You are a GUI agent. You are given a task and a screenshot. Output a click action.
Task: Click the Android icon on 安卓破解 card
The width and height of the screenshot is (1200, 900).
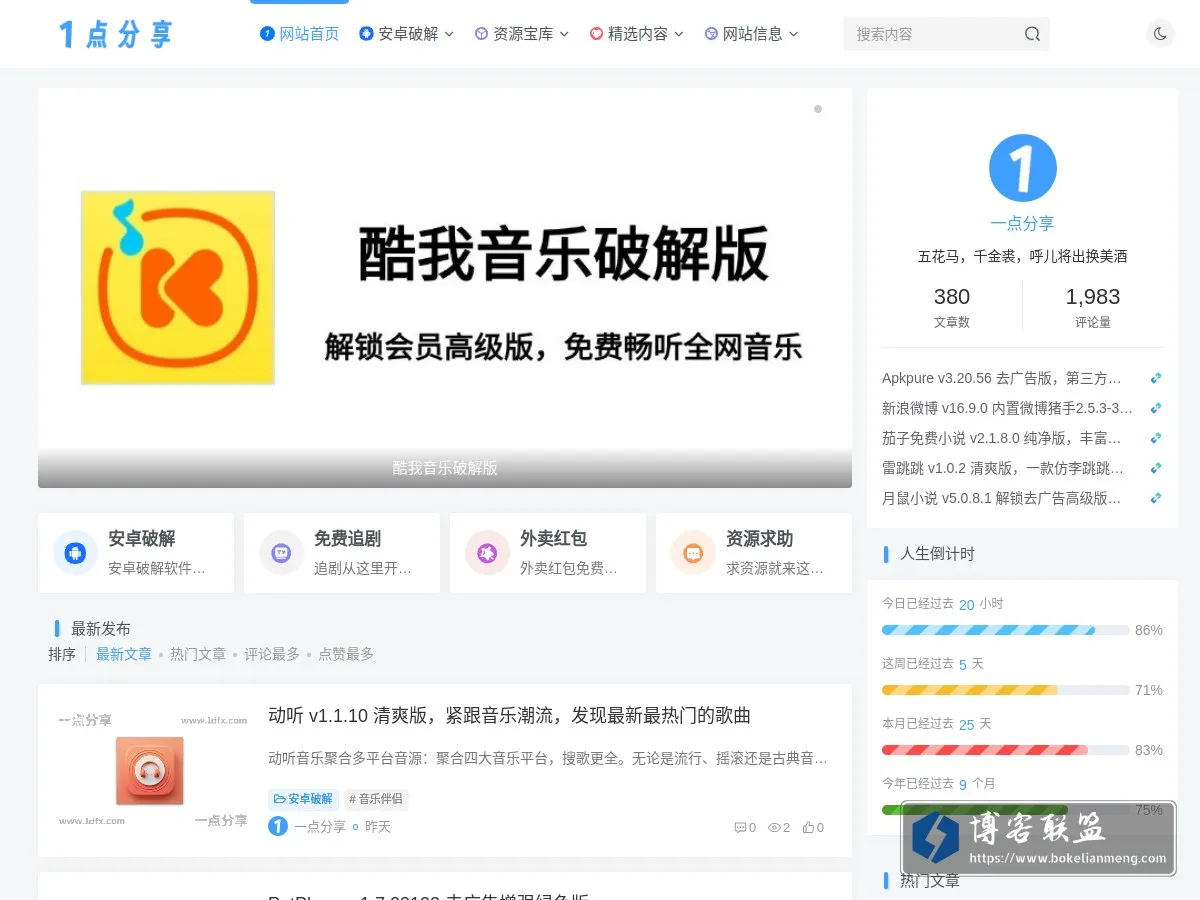click(x=75, y=553)
